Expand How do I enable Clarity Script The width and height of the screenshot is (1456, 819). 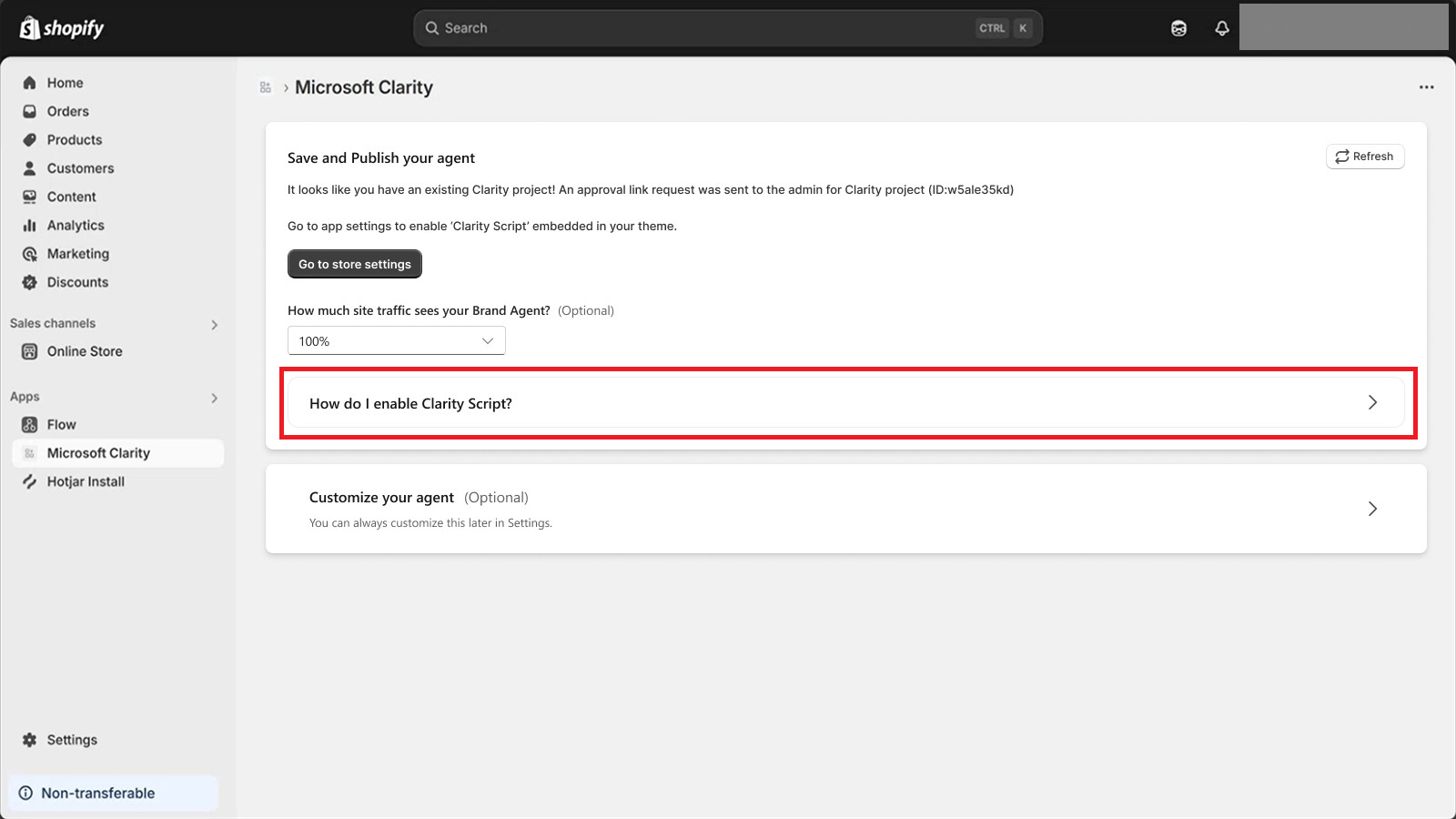click(846, 403)
